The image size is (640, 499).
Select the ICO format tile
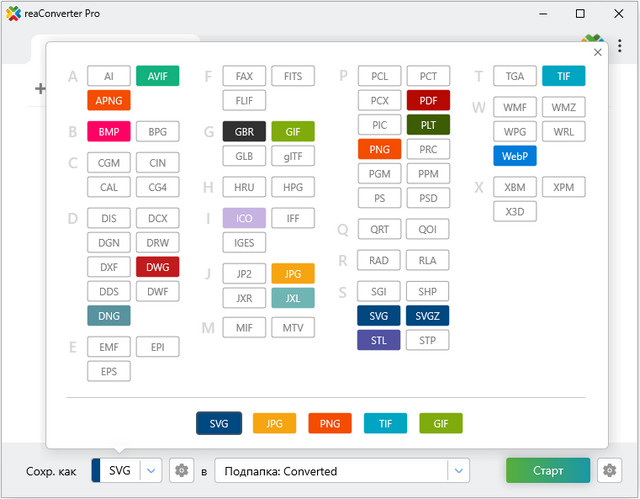(x=244, y=218)
